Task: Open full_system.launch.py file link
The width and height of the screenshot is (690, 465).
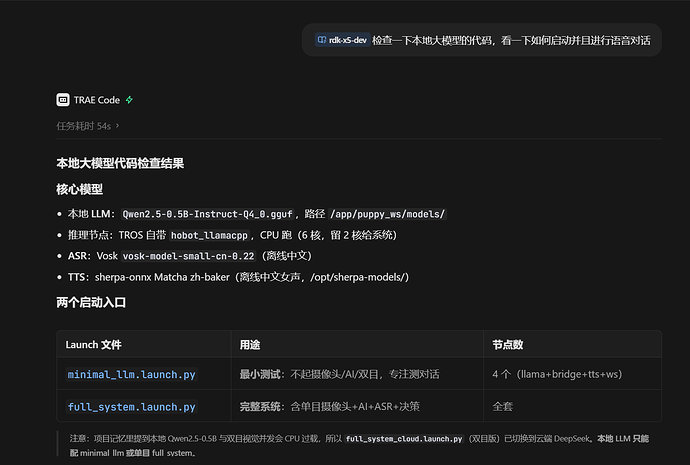Action: [131, 407]
